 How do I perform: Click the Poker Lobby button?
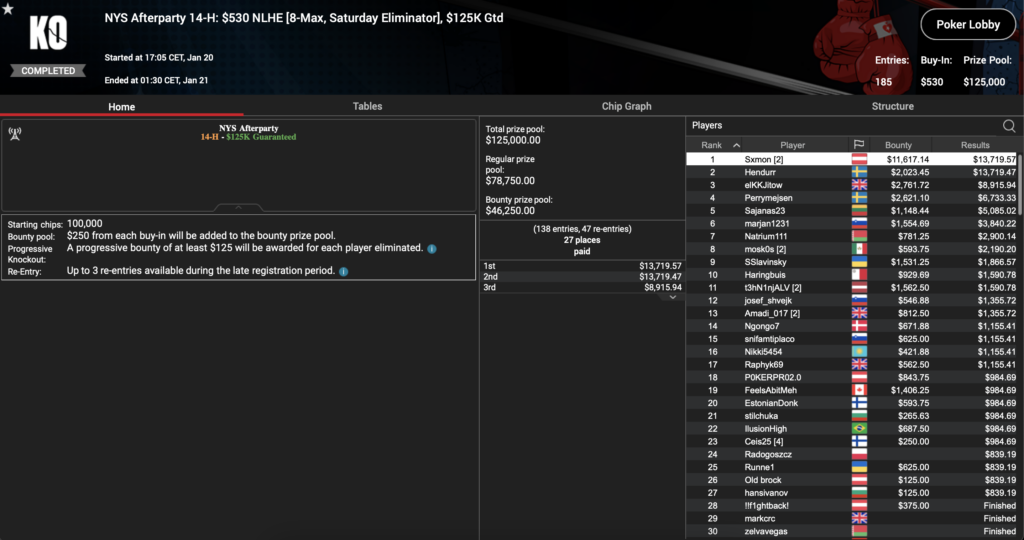967,25
